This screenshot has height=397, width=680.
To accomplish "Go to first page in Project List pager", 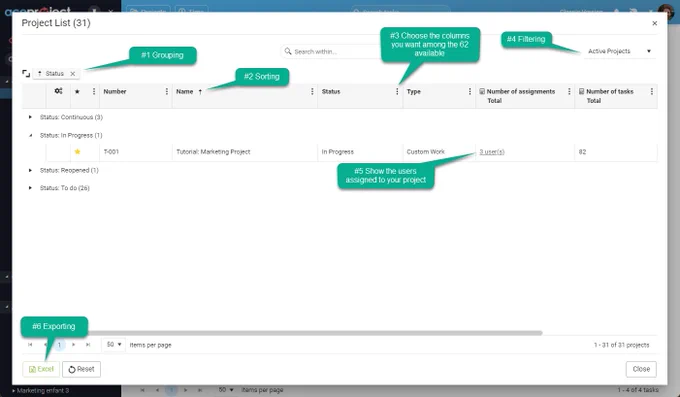I will click(x=30, y=345).
